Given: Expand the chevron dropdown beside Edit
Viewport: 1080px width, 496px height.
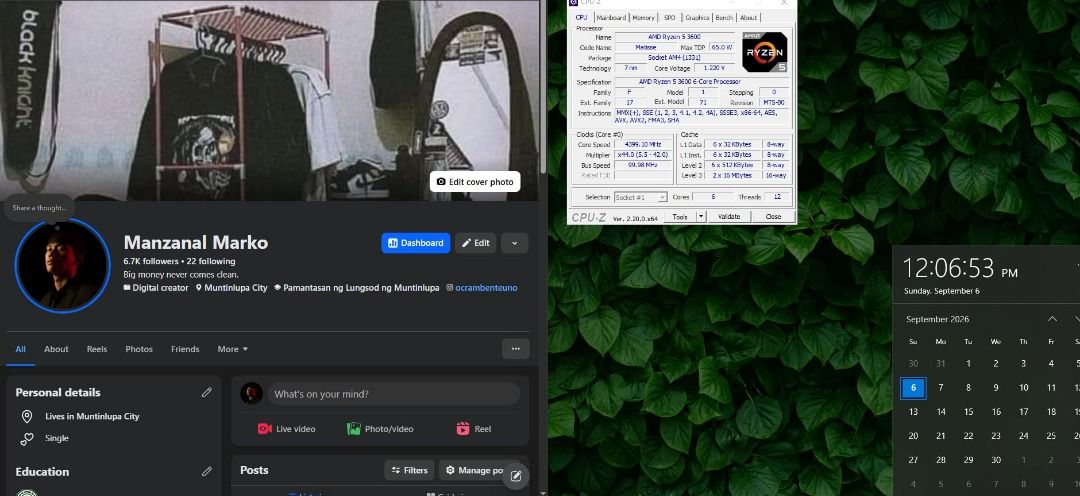Looking at the screenshot, I should point(515,242).
